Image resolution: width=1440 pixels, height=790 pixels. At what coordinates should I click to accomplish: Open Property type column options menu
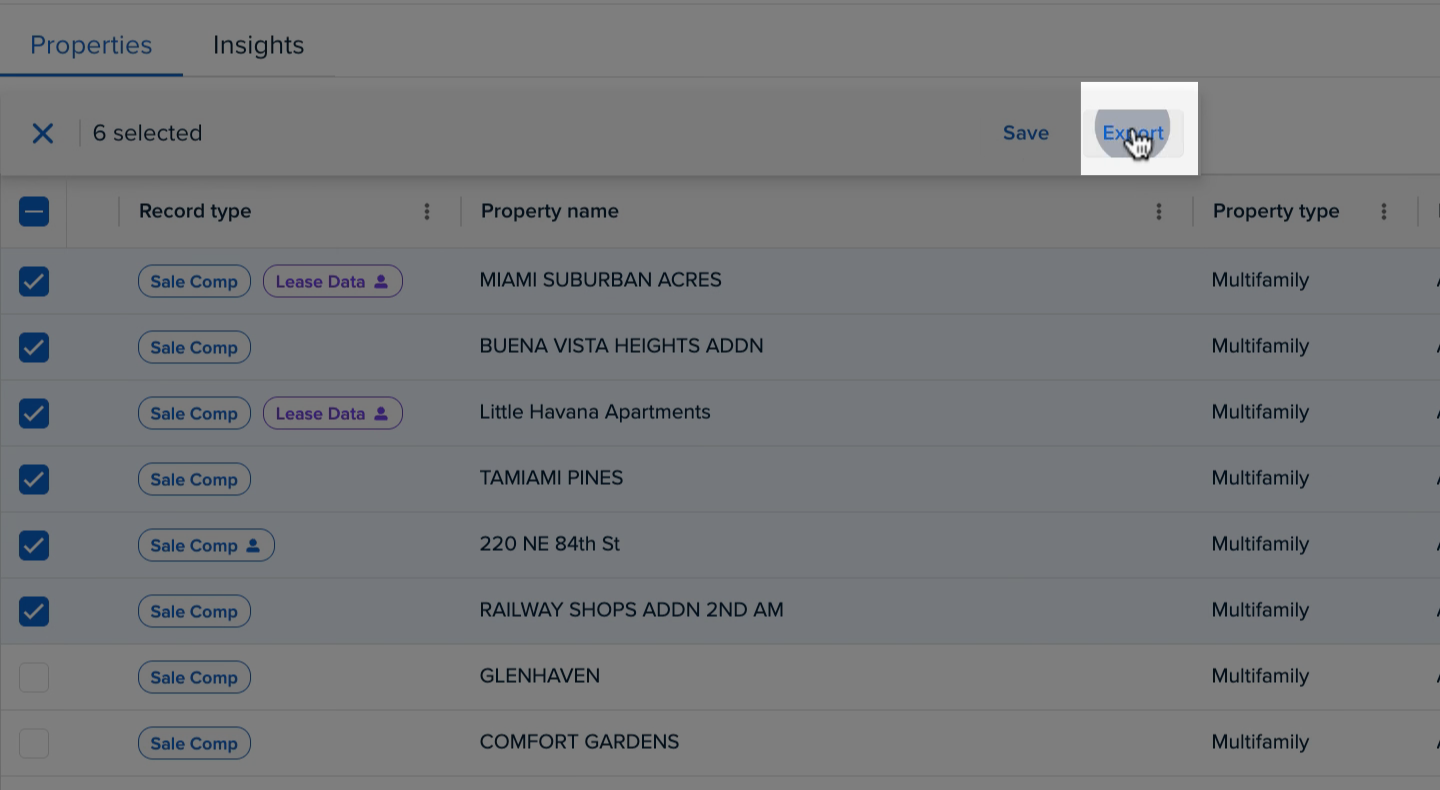click(x=1384, y=211)
